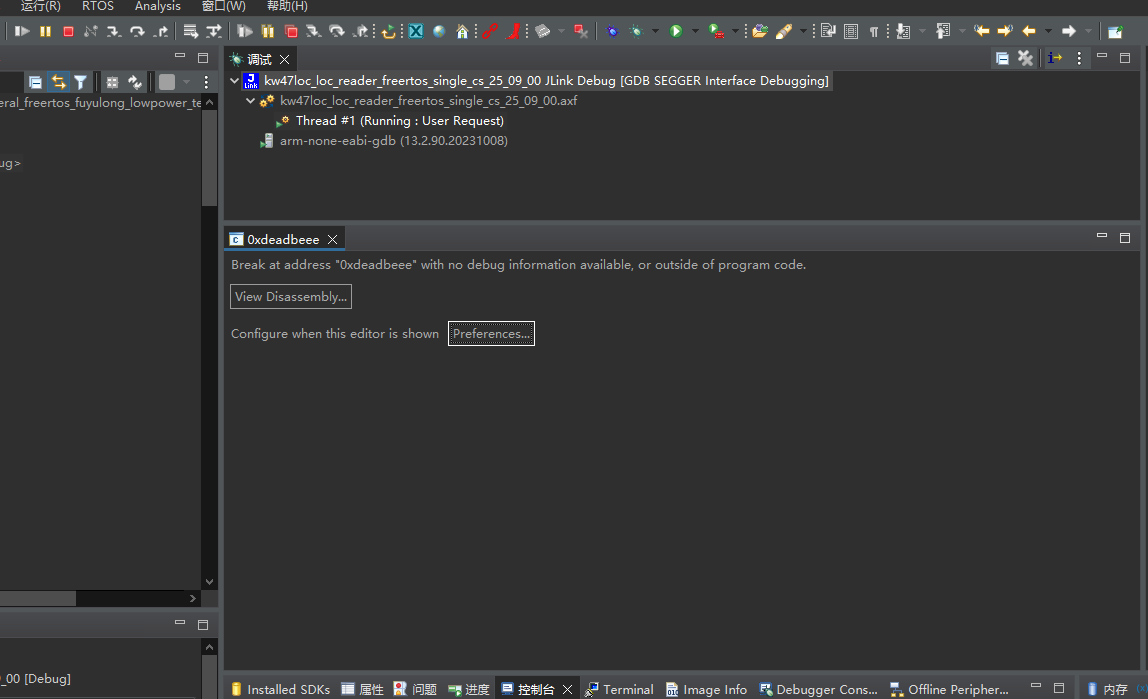Switch to the Image Info tab
This screenshot has height=699, width=1148.
click(707, 689)
